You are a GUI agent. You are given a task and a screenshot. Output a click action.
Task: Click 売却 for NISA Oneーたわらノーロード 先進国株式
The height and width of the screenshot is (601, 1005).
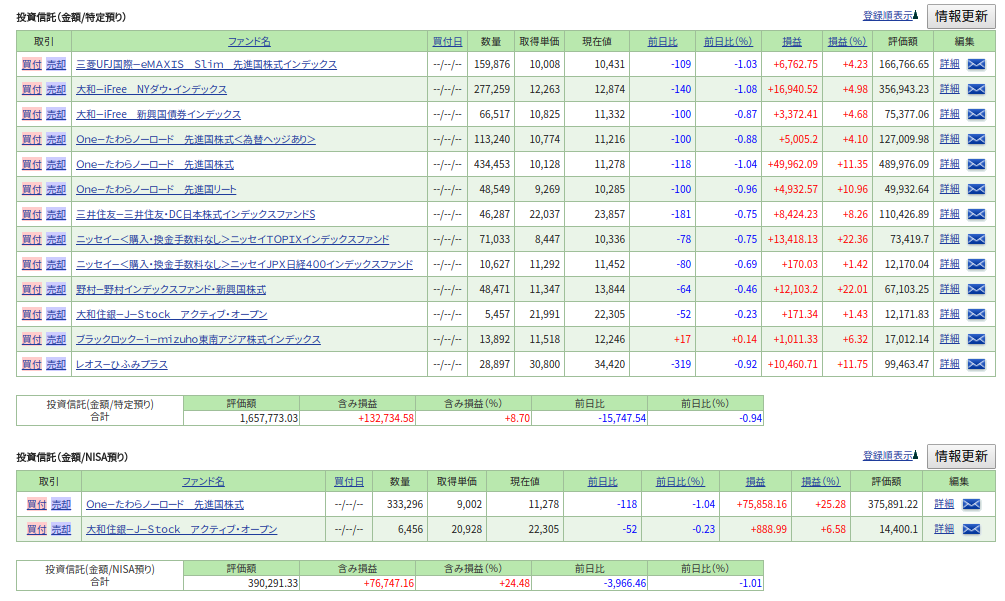point(61,504)
